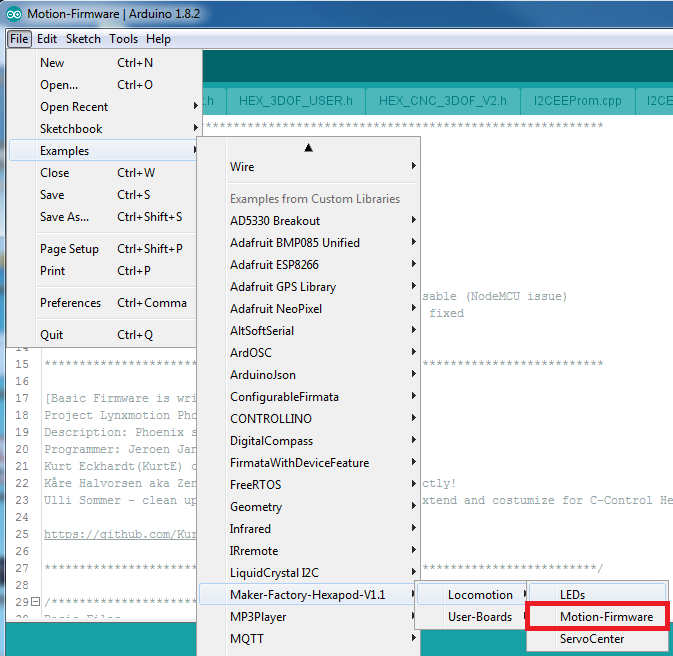Image resolution: width=673 pixels, height=656 pixels.
Task: Select New from the File menu
Action: 103,63
